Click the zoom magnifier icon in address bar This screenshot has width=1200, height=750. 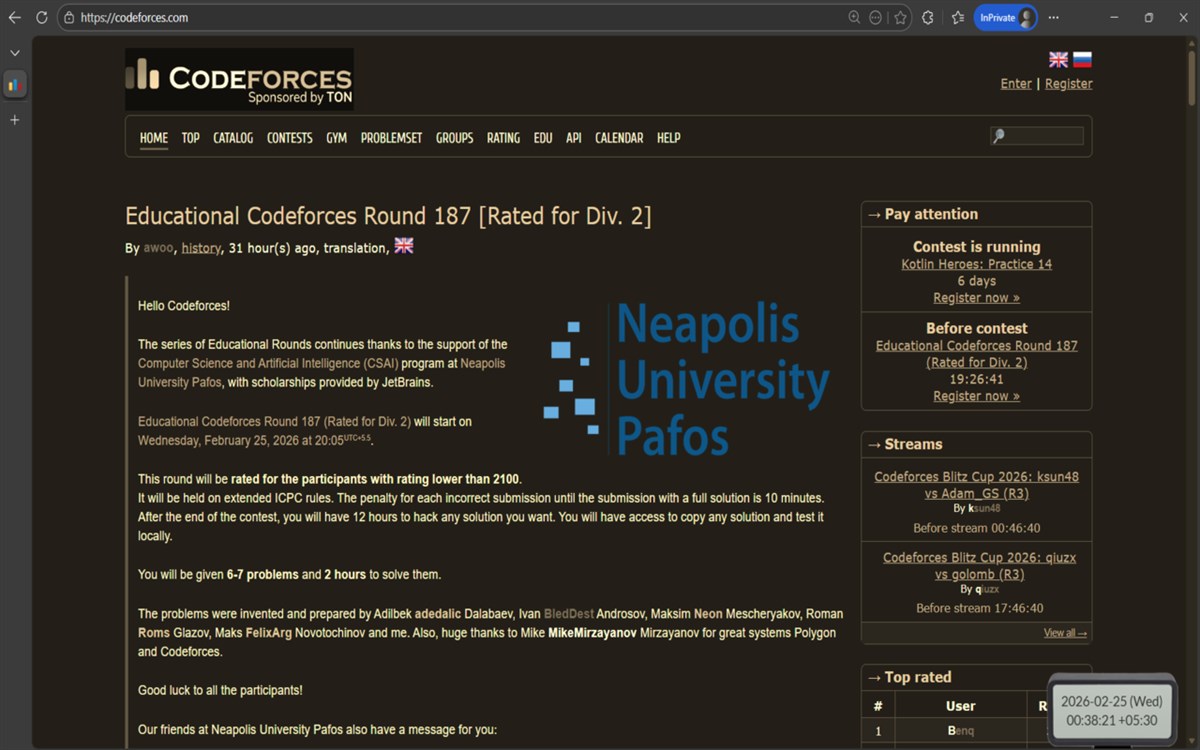tap(854, 18)
